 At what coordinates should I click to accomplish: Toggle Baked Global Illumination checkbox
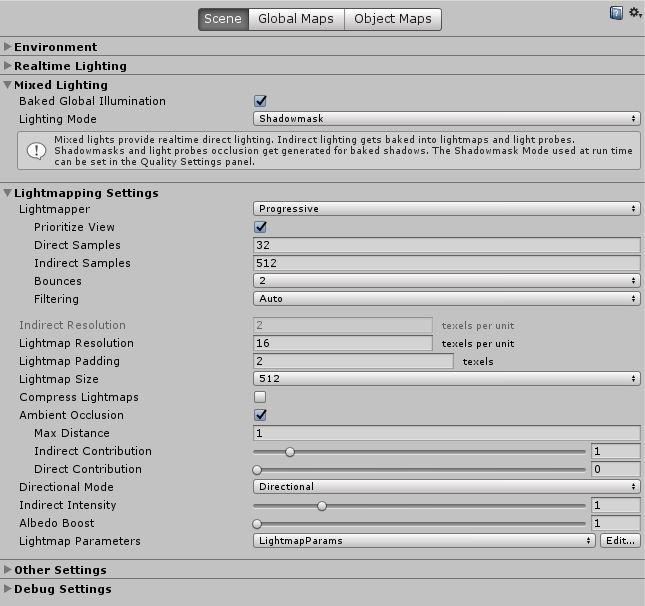point(261,101)
